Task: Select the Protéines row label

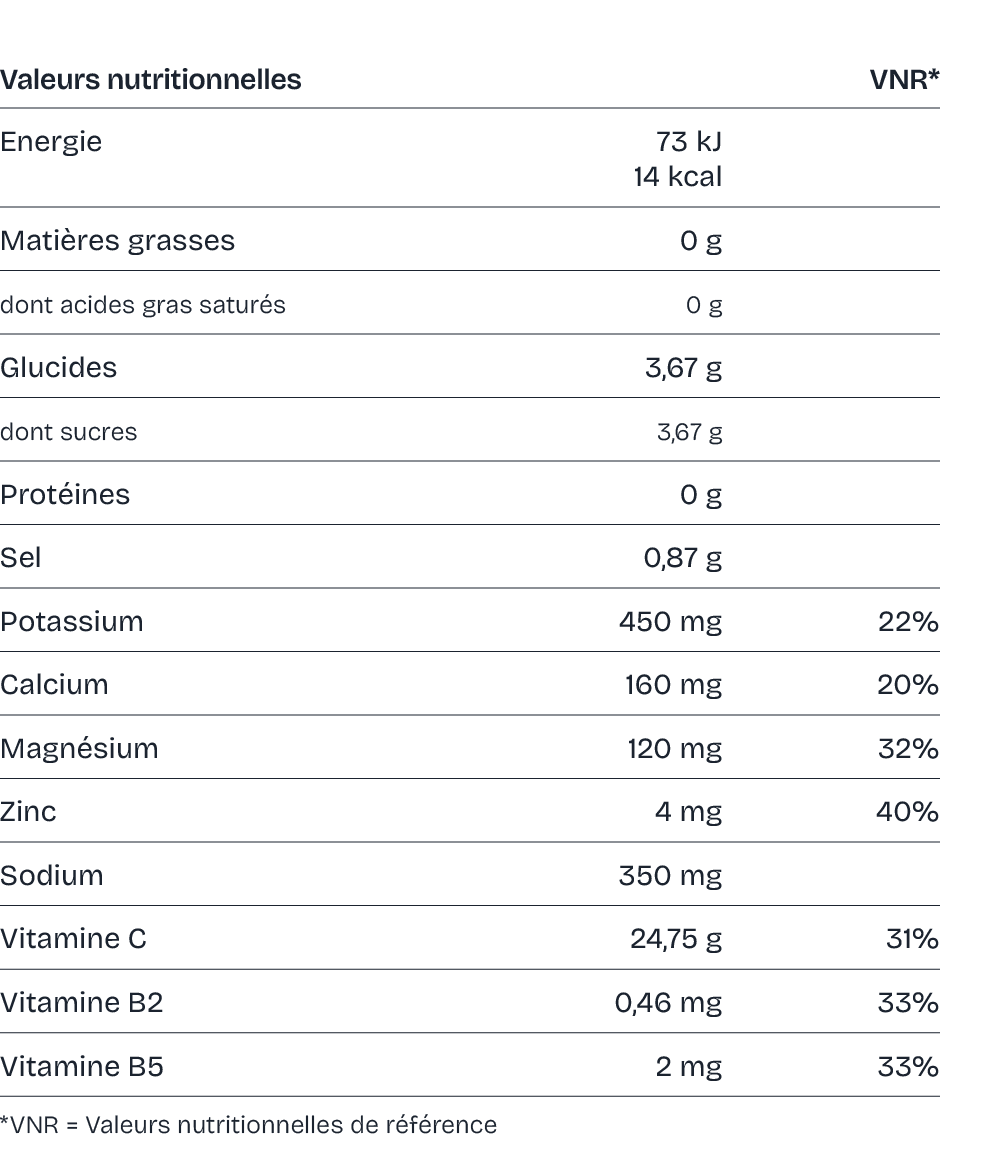Action: tap(64, 494)
